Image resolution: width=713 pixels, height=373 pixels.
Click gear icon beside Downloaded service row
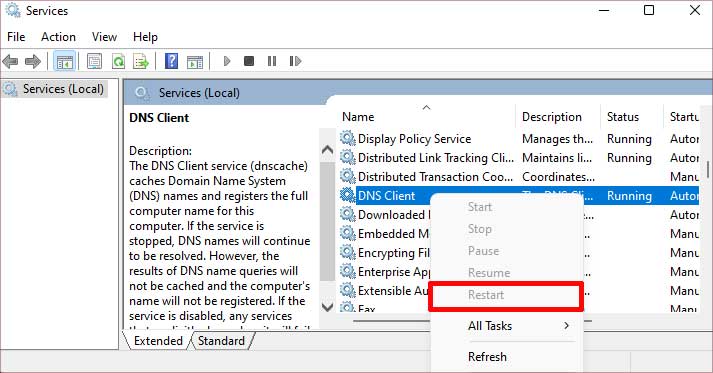coord(347,214)
